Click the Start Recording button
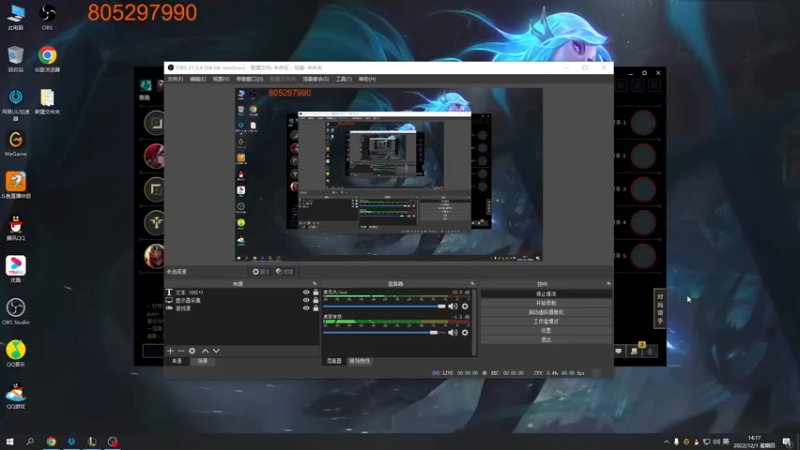Viewport: 800px width, 450px height. [x=546, y=303]
